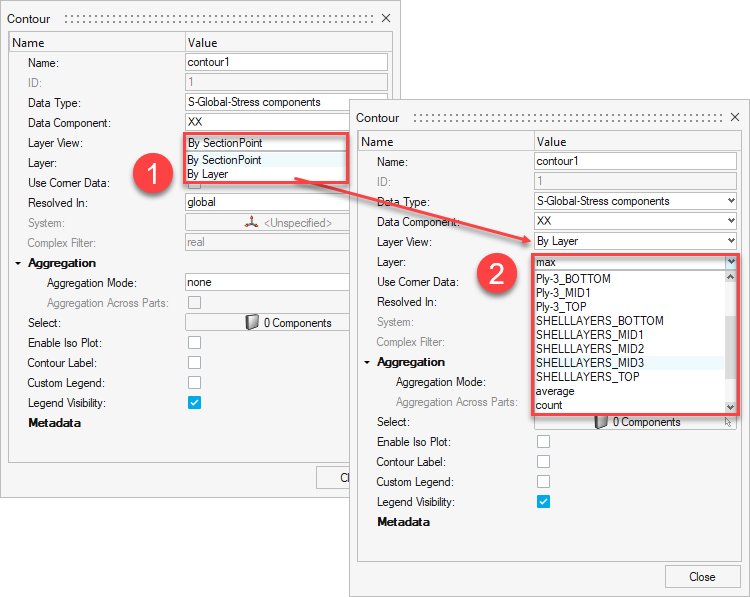The height and width of the screenshot is (597, 750).
Task: Click the Name field contour1 in back dialog
Action: pyautogui.click(x=287, y=62)
